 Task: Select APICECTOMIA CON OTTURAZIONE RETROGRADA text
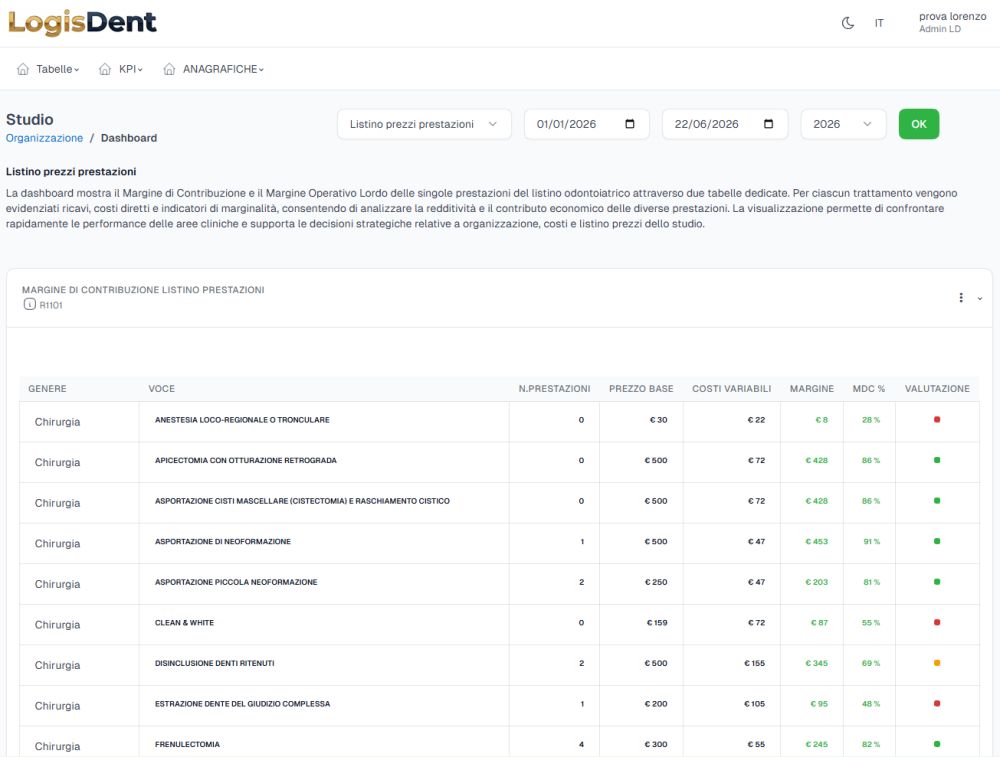point(246,460)
